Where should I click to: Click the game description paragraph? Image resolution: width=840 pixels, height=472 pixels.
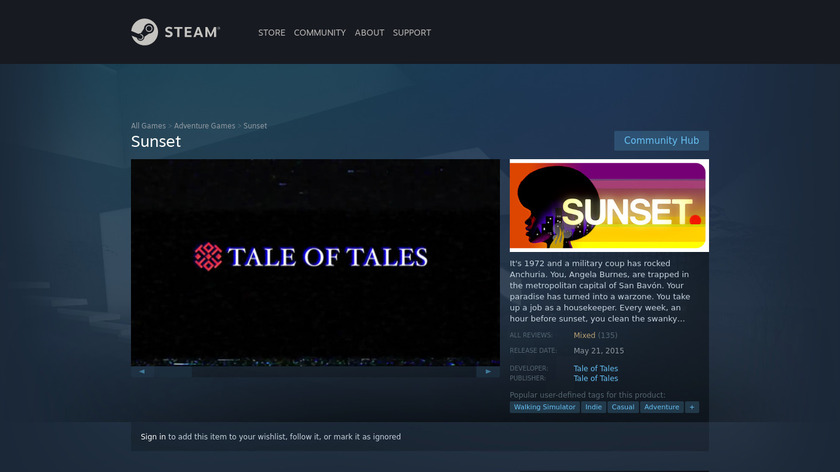[600, 291]
